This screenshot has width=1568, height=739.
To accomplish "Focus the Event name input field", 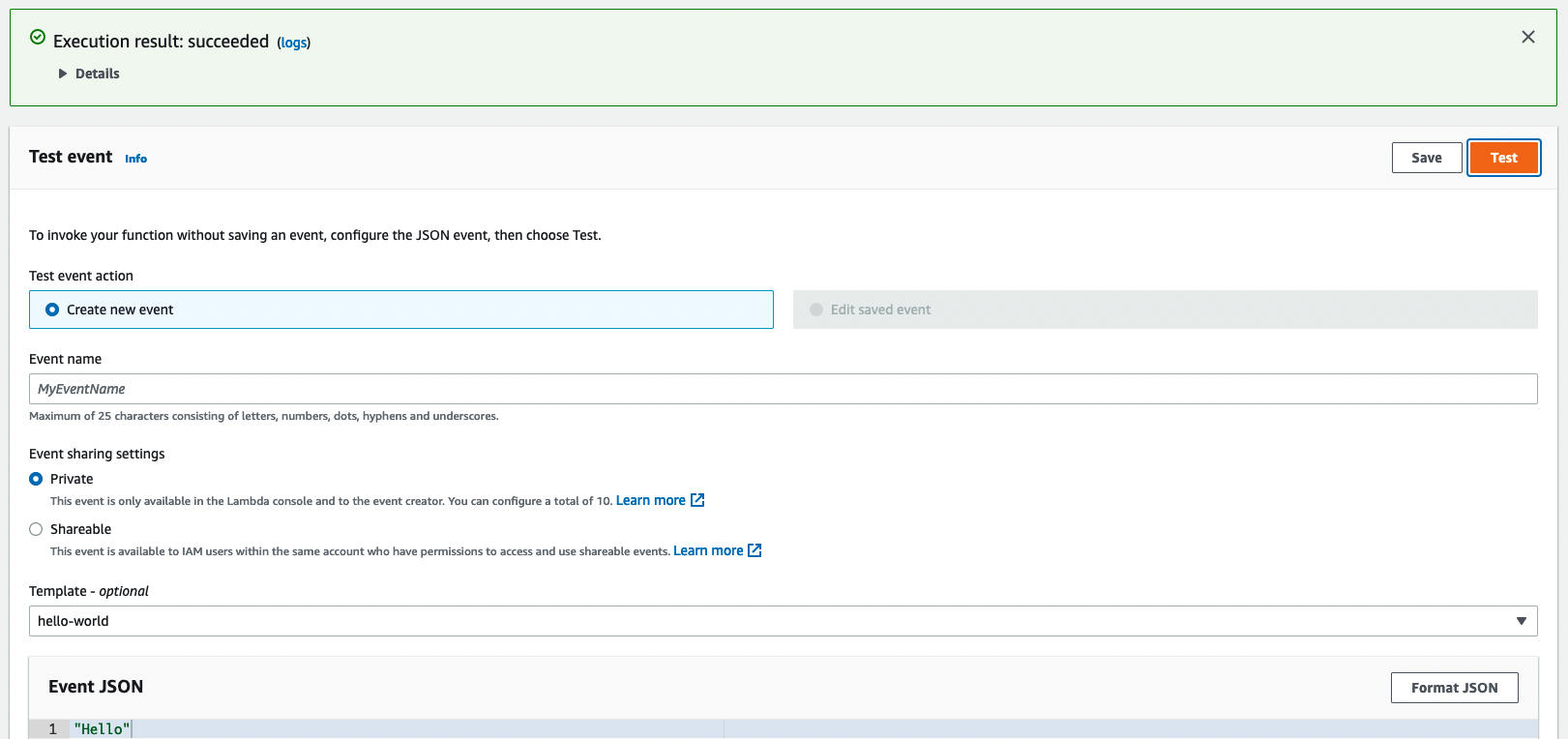I will pyautogui.click(x=784, y=389).
